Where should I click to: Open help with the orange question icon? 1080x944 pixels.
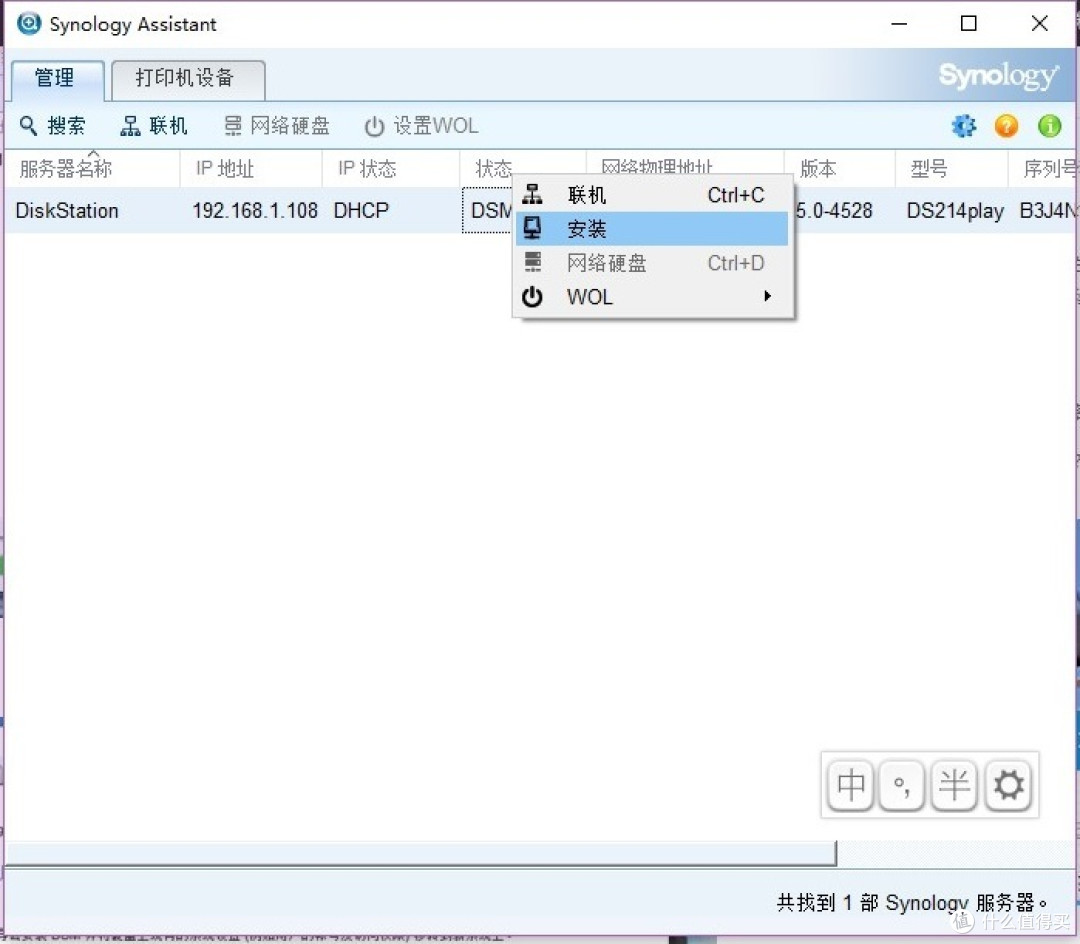point(1006,126)
